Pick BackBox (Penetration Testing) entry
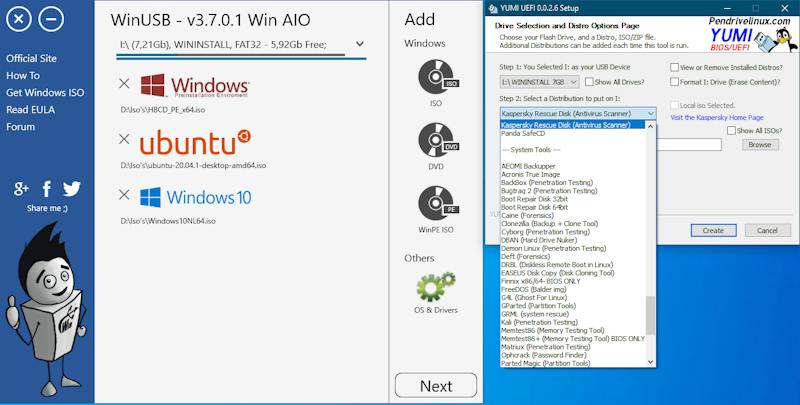This screenshot has width=800, height=405. click(547, 183)
